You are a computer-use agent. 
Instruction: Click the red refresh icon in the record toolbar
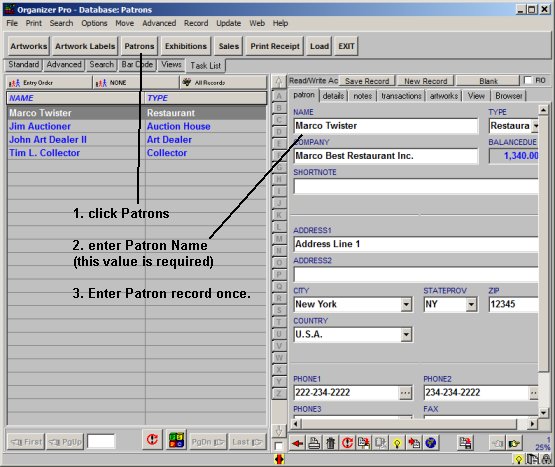pos(347,443)
